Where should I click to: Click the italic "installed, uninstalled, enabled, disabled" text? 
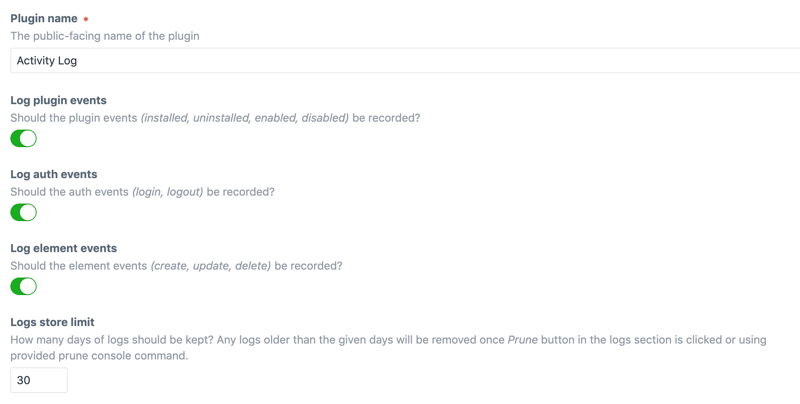[244, 118]
